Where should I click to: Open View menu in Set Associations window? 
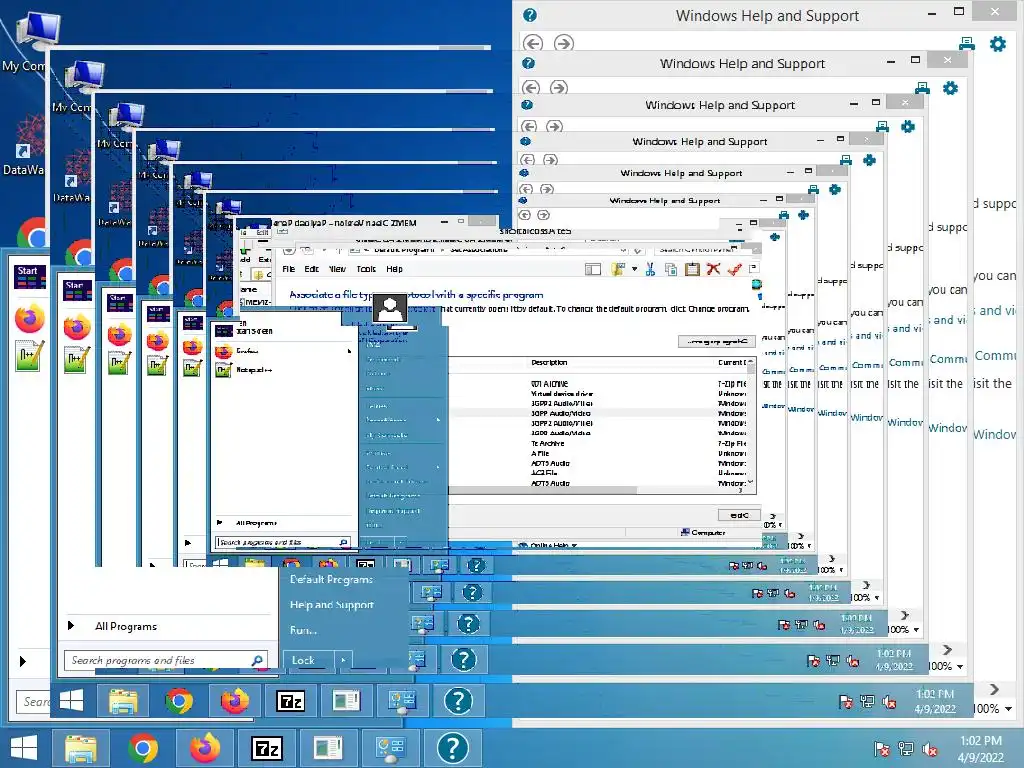(337, 269)
